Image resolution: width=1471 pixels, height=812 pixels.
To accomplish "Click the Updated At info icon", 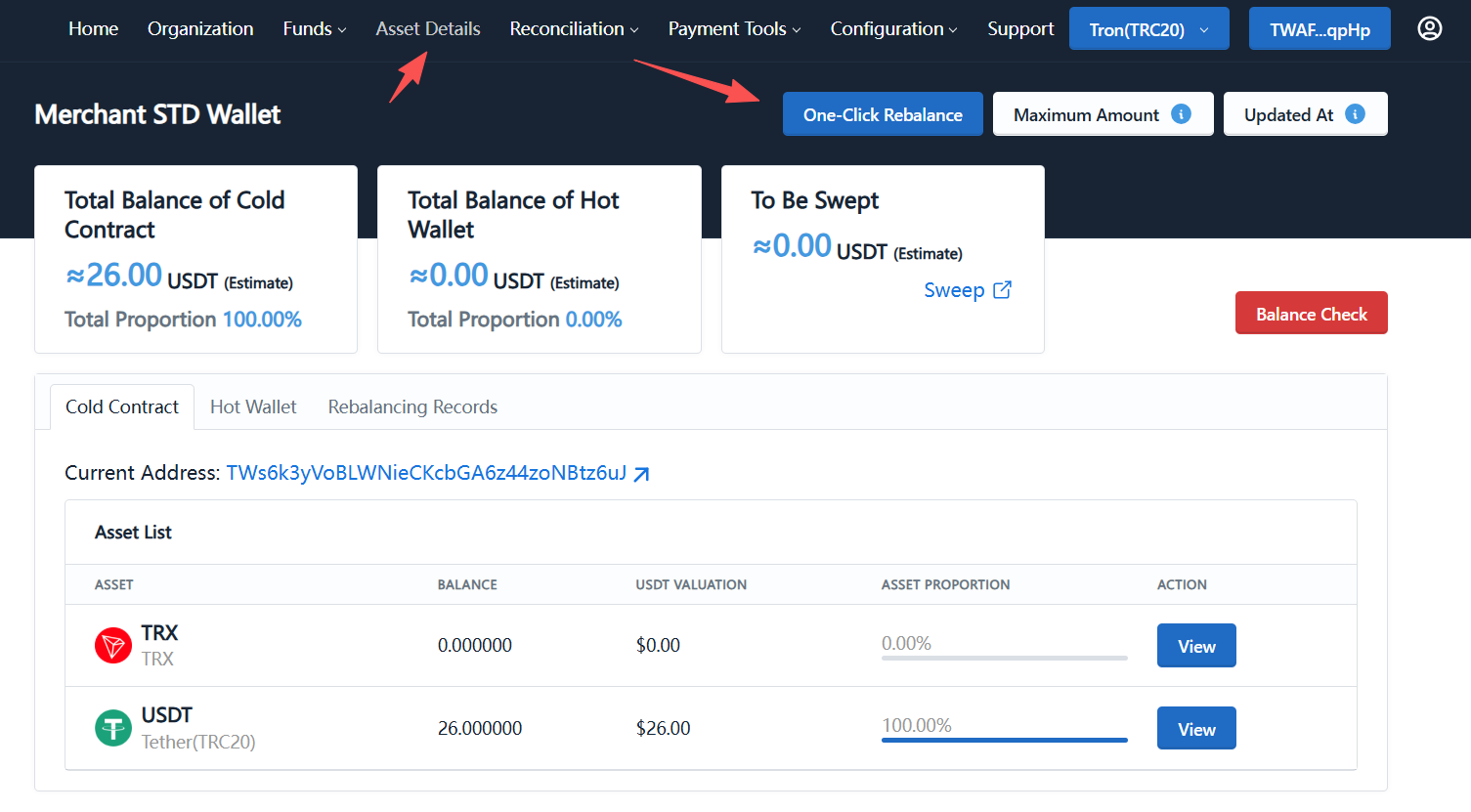I will (x=1355, y=114).
